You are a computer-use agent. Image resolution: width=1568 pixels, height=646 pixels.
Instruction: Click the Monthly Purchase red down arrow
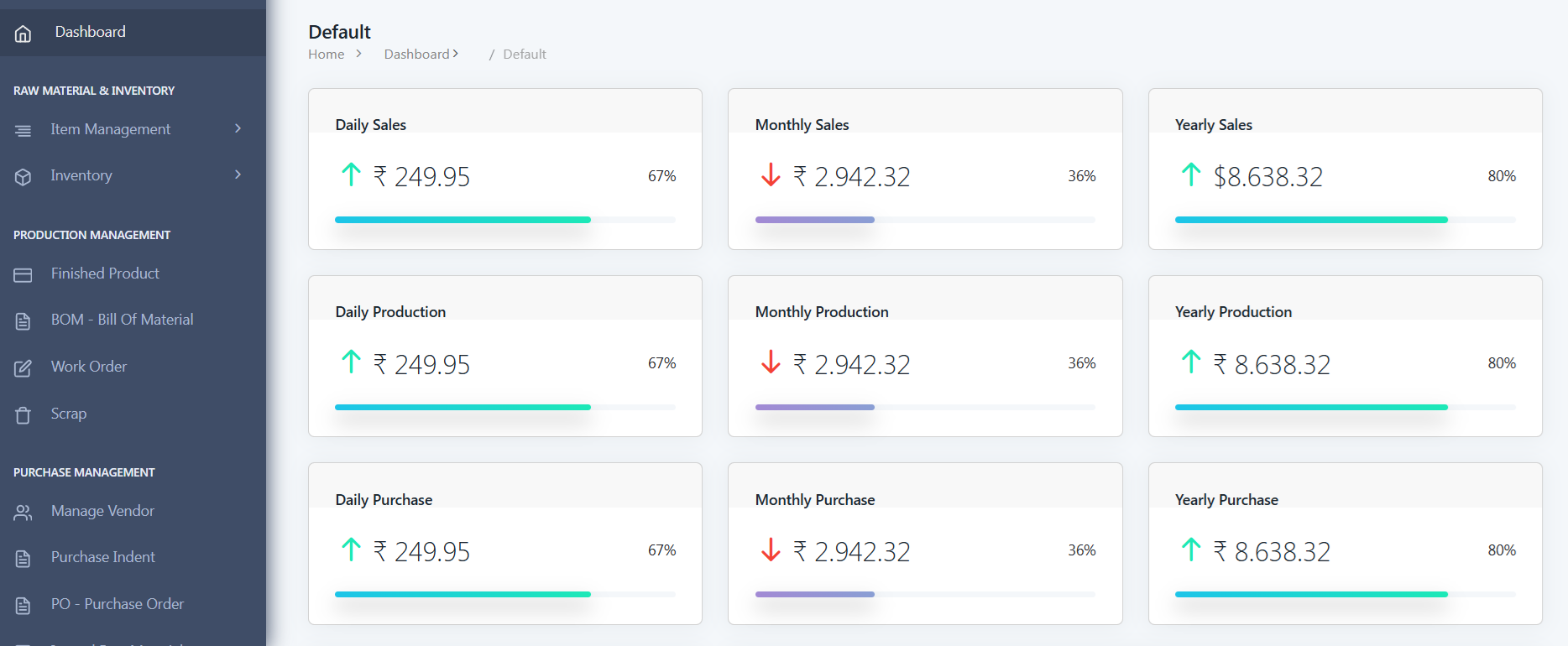click(x=770, y=550)
